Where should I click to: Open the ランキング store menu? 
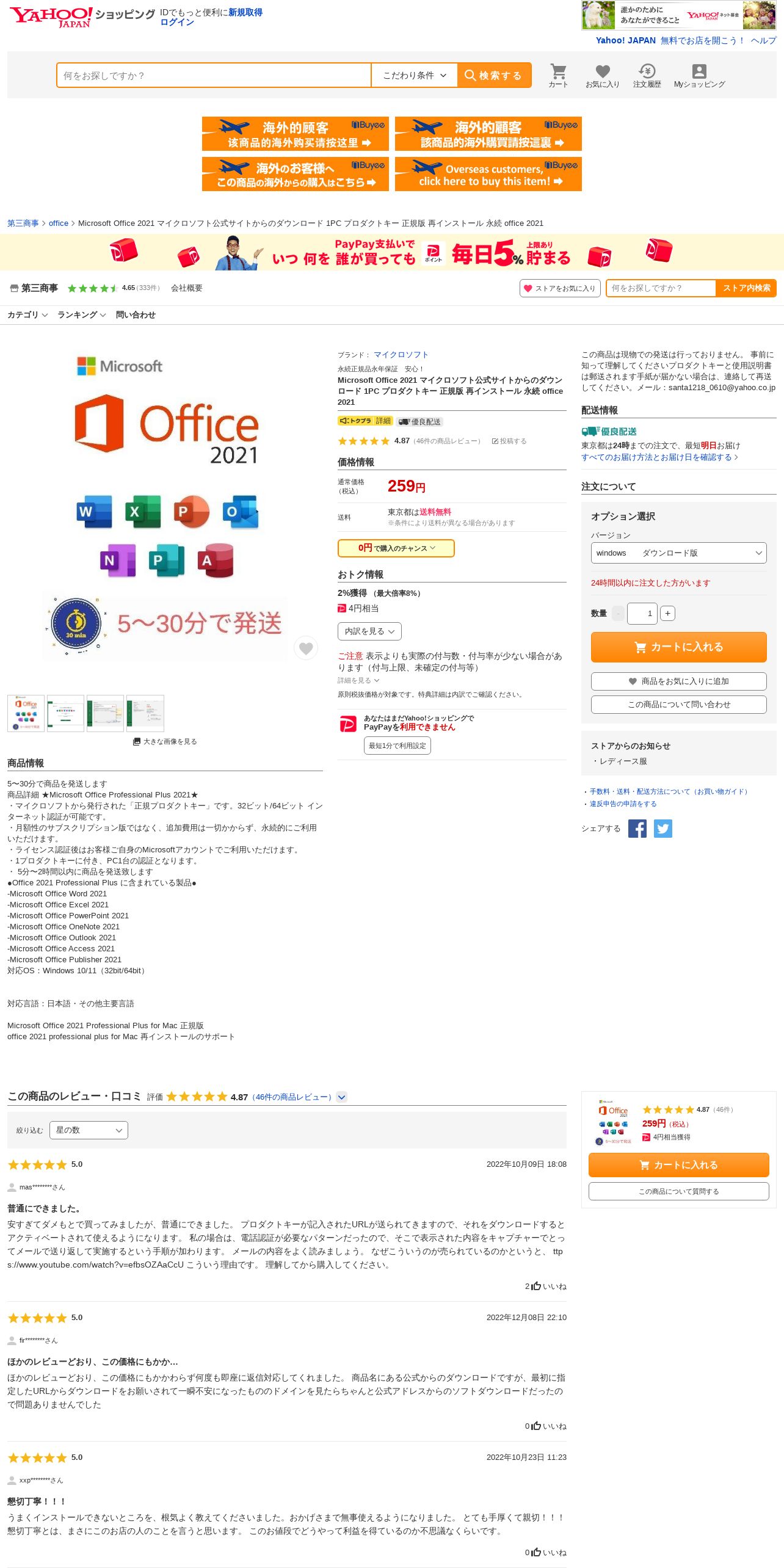(82, 315)
